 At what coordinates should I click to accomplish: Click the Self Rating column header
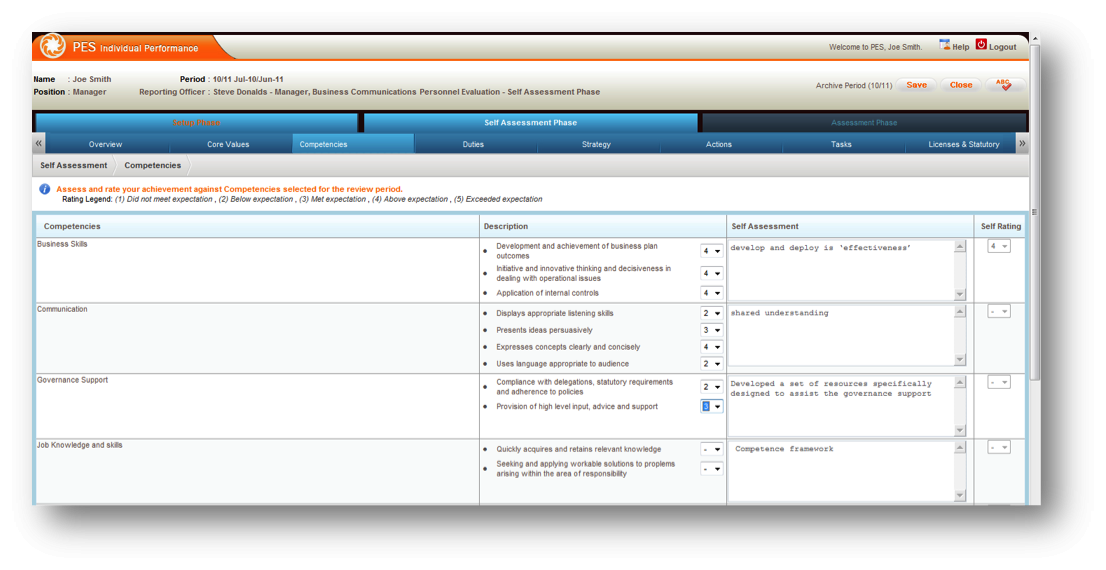[1000, 226]
